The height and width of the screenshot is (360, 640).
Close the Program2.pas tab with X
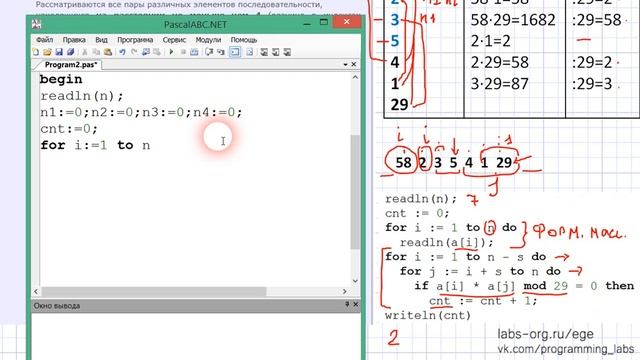tap(354, 64)
